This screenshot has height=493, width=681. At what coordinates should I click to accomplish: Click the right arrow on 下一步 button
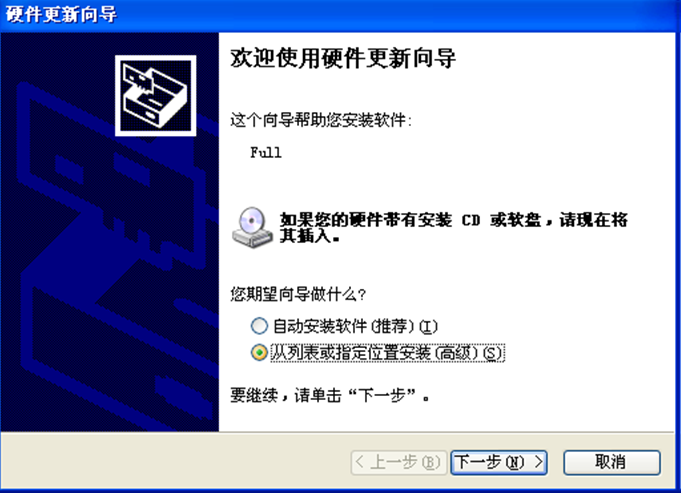click(539, 462)
